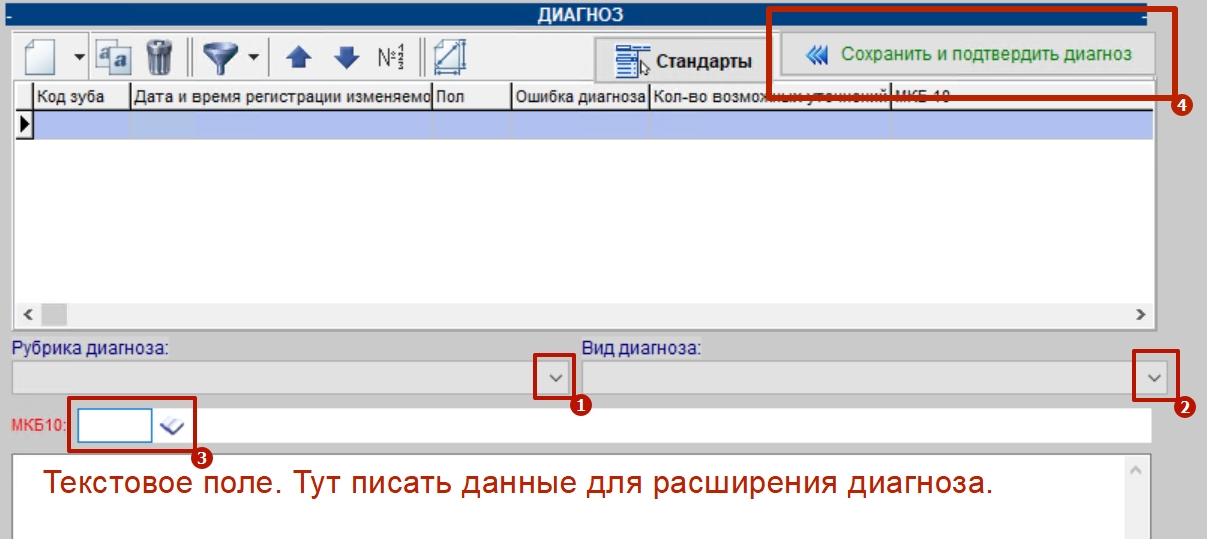Expand the Вид диагноза dropdown
This screenshot has height=539, width=1207.
point(1155,378)
